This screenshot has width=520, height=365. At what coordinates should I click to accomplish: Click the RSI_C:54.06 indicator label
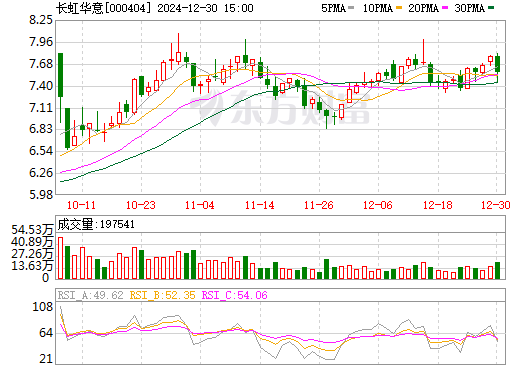[235, 295]
